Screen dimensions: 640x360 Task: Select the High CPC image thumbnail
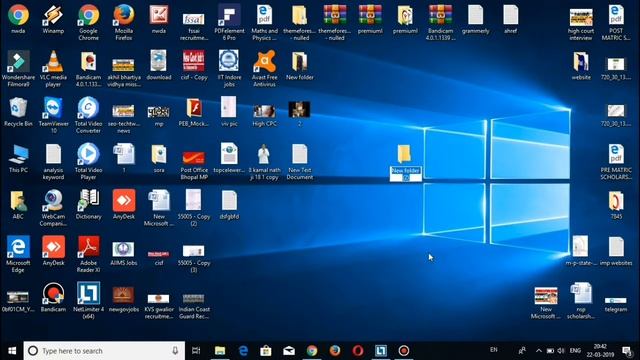[264, 115]
